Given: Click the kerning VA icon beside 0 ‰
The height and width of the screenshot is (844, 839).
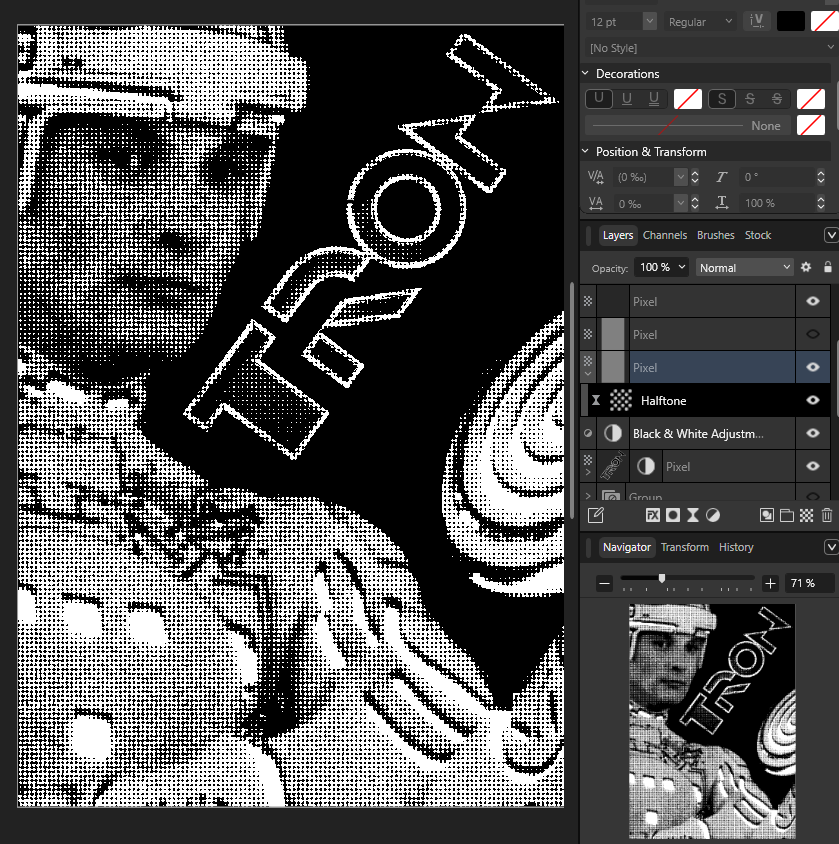Looking at the screenshot, I should tap(596, 203).
